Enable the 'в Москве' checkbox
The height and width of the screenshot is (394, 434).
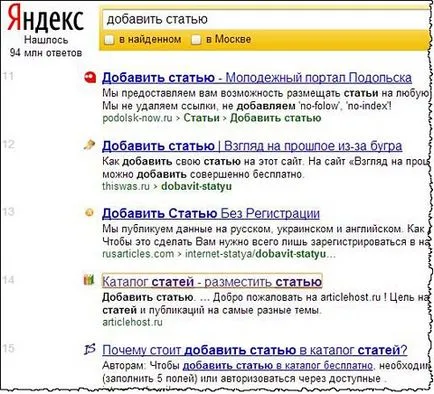pyautogui.click(x=196, y=40)
